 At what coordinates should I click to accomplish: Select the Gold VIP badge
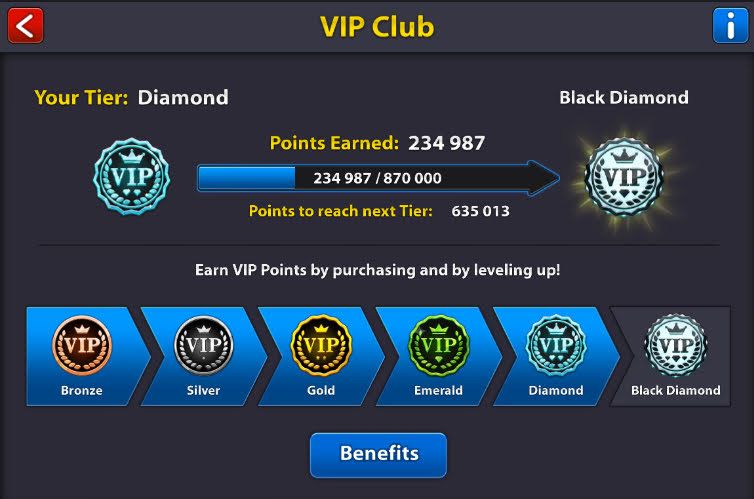coord(321,345)
